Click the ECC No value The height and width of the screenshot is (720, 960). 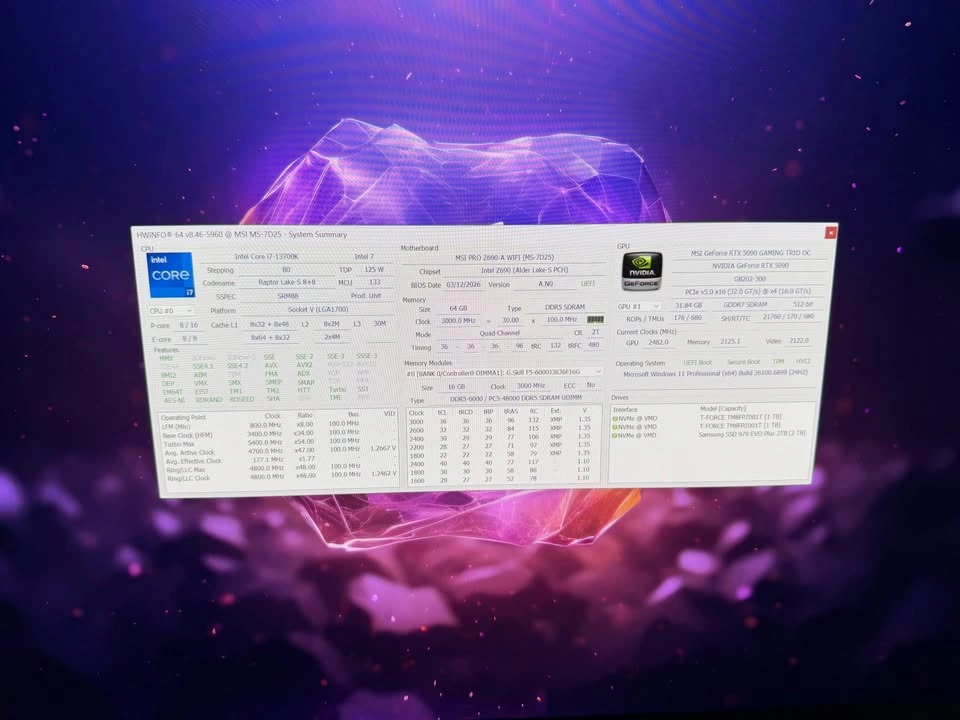(590, 385)
